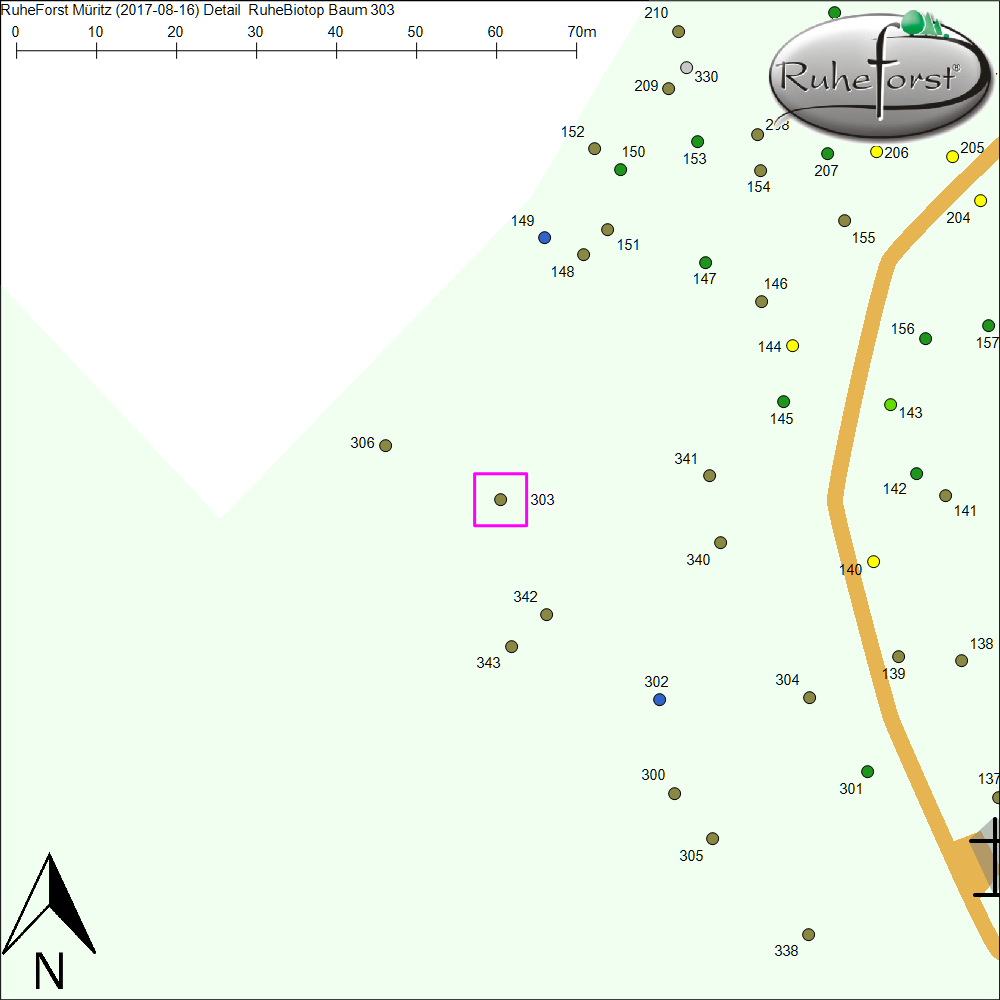Image resolution: width=1000 pixels, height=1000 pixels.
Task: Select the green tree marker 301
Action: click(867, 772)
